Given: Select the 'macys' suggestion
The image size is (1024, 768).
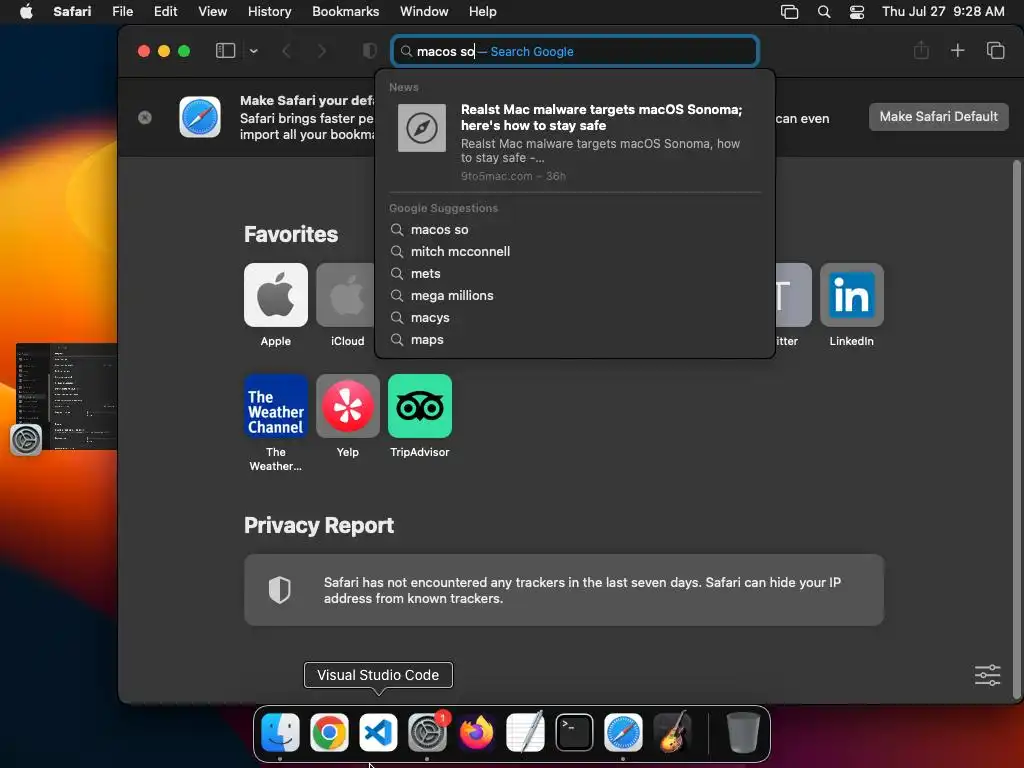Looking at the screenshot, I should click(x=575, y=317).
